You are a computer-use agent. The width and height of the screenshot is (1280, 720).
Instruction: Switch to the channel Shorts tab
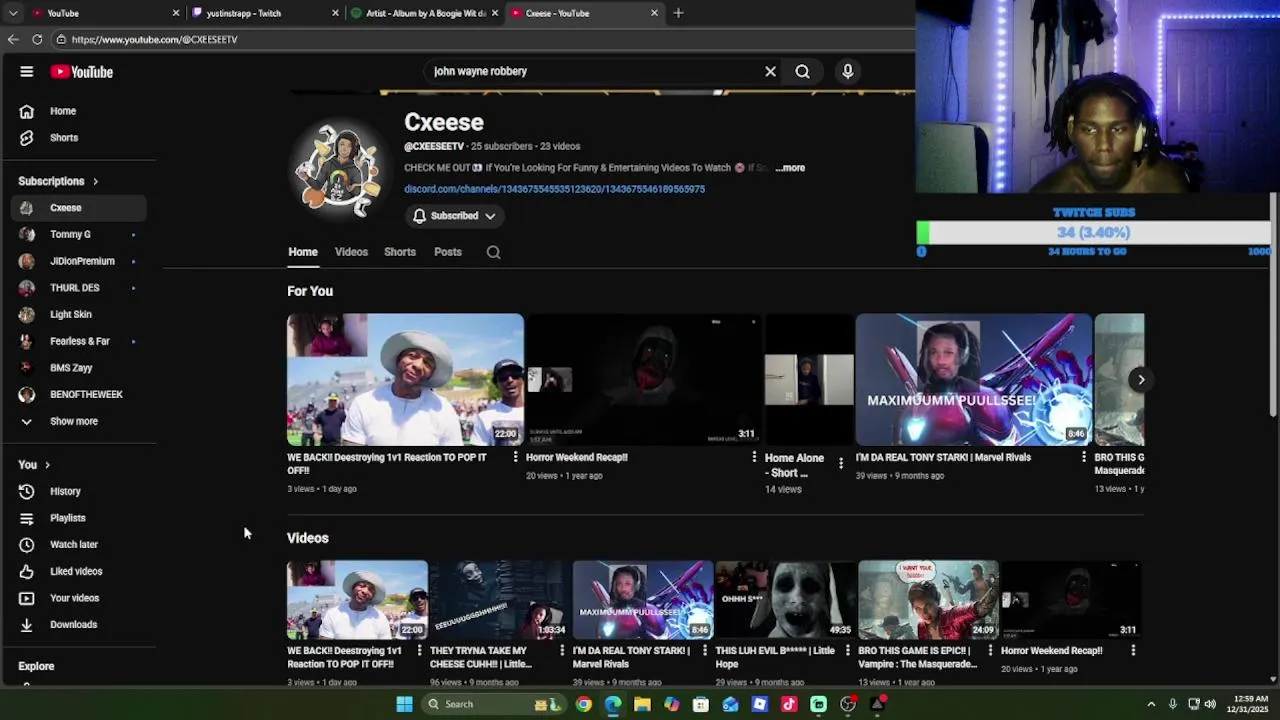pos(400,252)
